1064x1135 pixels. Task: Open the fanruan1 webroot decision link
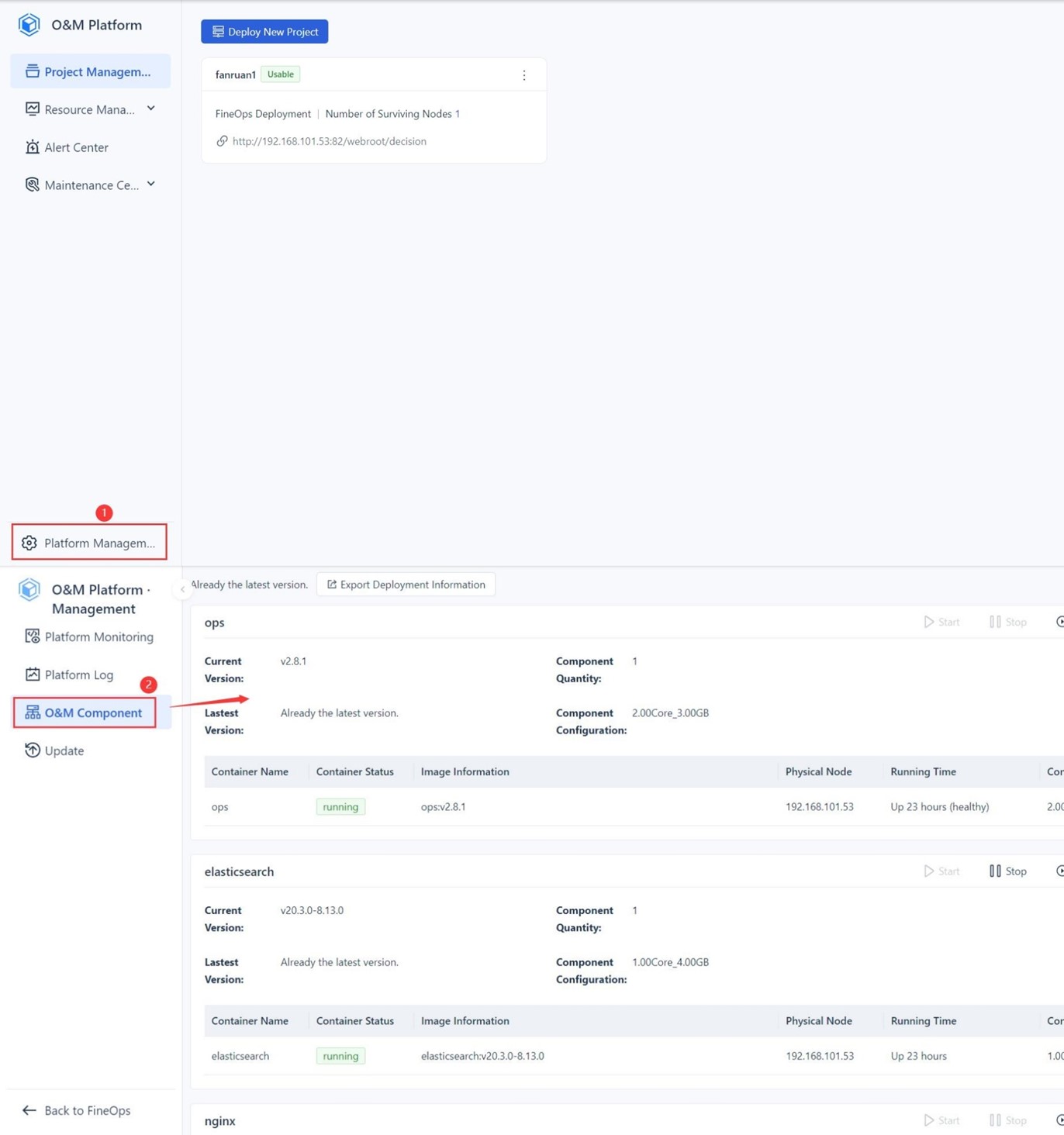(329, 141)
